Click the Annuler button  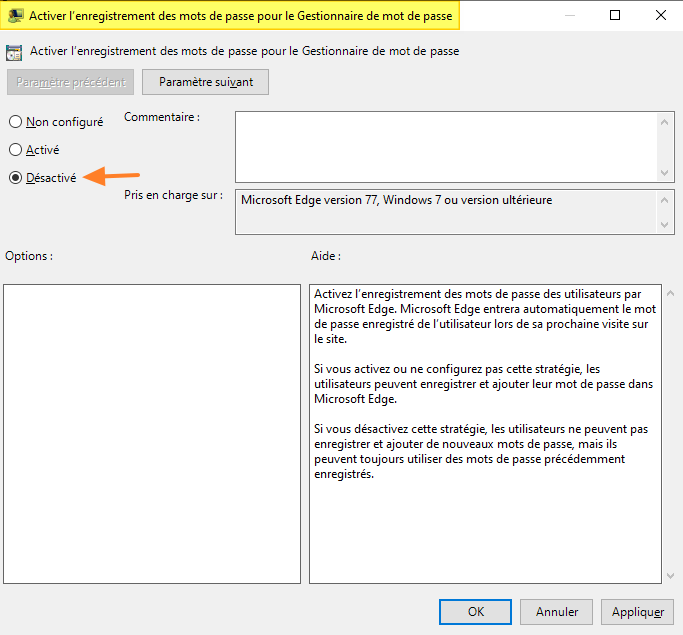click(x=556, y=612)
